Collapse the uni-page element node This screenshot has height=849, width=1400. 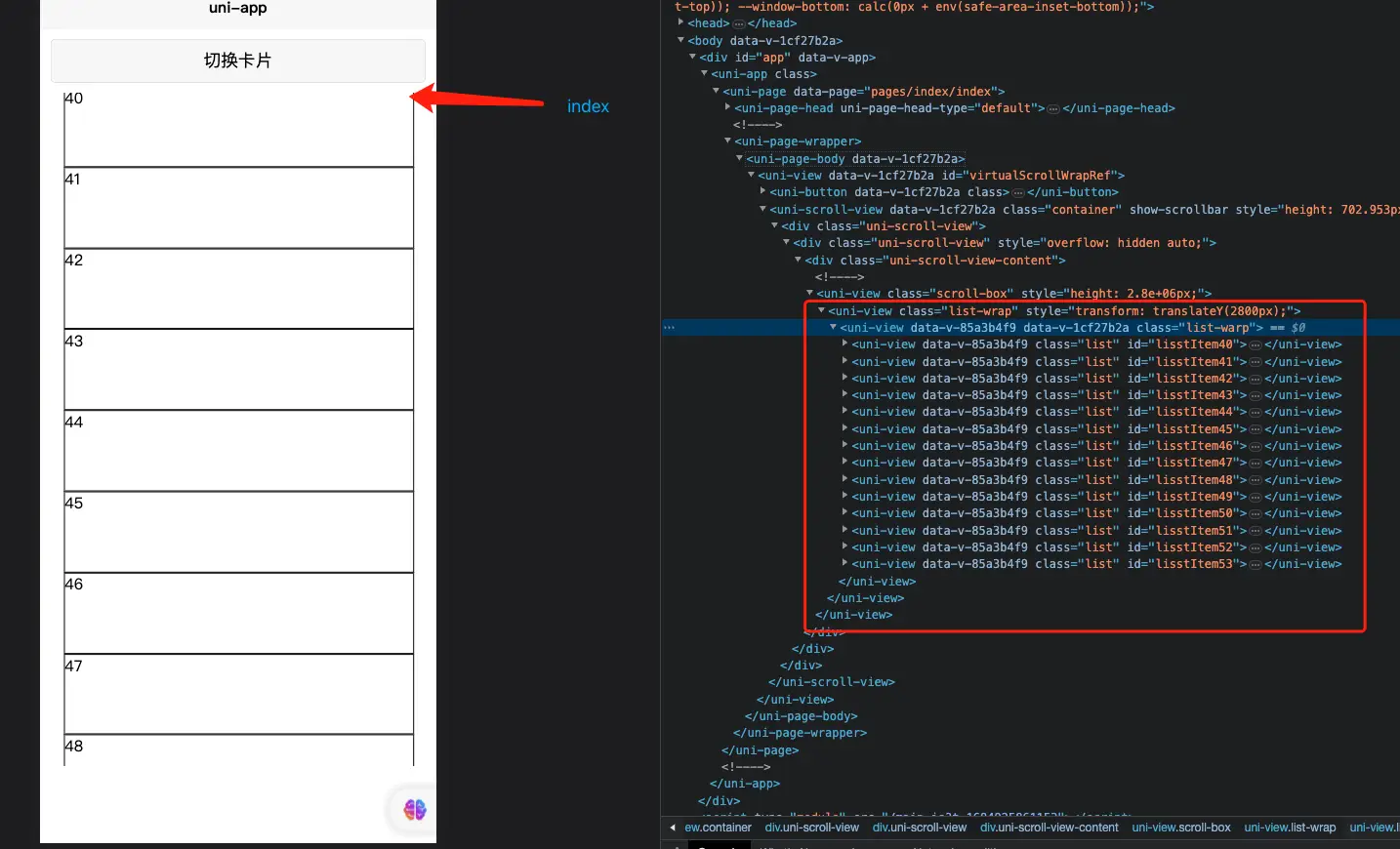coord(717,91)
